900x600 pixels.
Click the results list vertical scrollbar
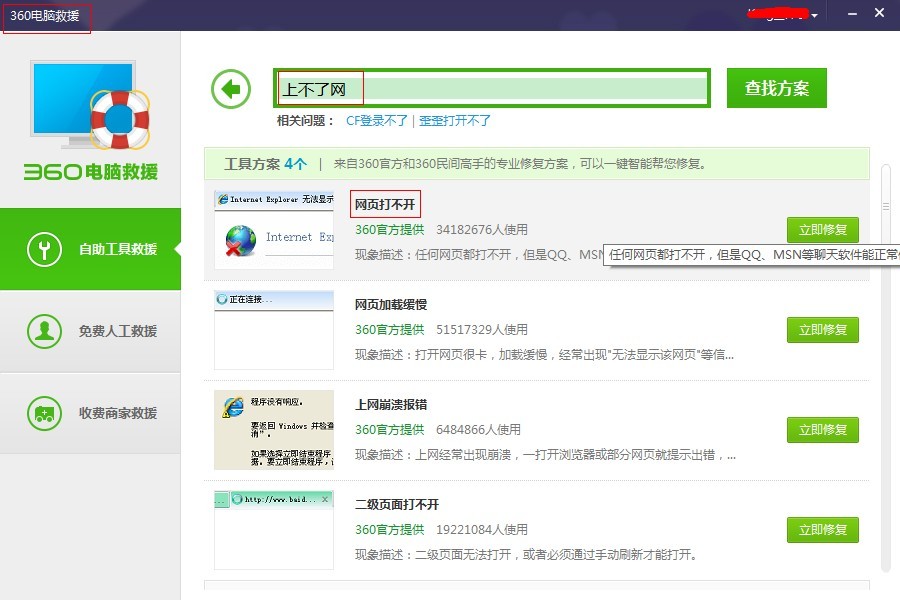(886, 367)
